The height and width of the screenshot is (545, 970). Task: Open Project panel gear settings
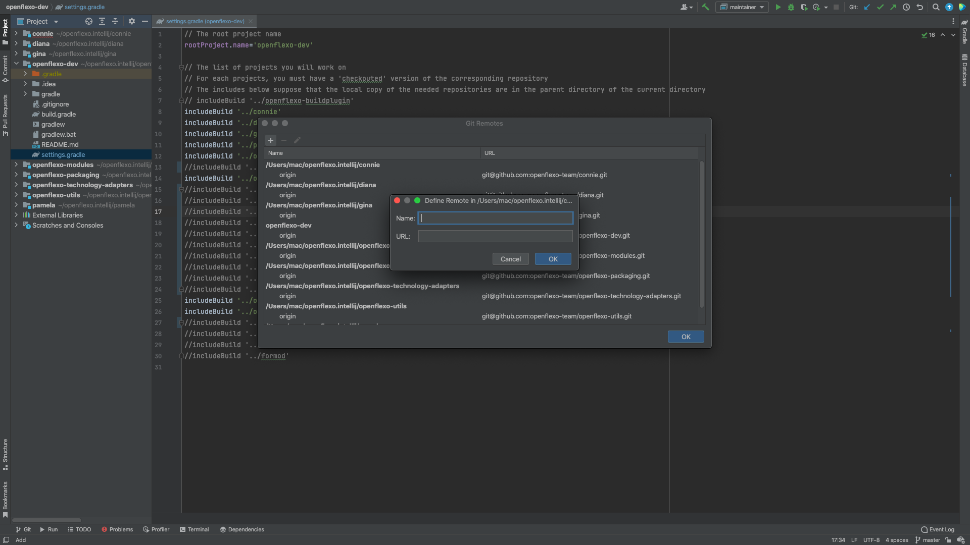131,21
